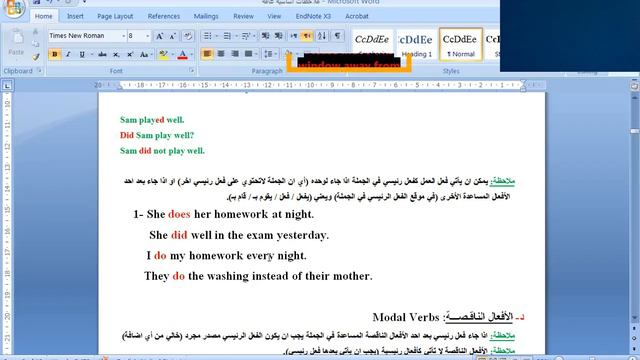Image resolution: width=640 pixels, height=360 pixels.
Task: Center the text alignment
Action: (221, 54)
